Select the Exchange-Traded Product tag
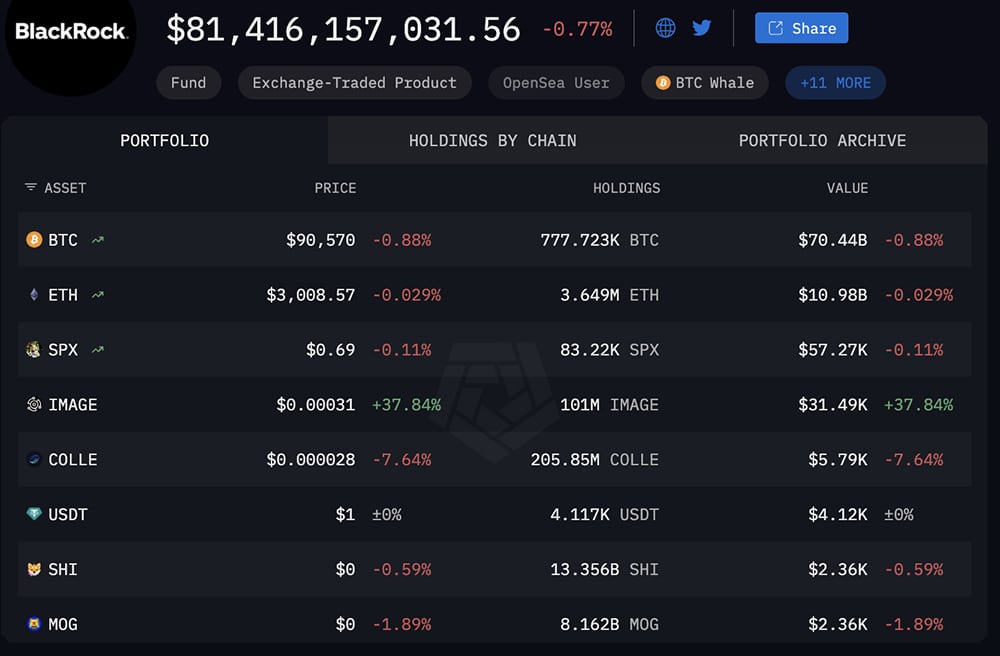This screenshot has width=1000, height=656. 354,83
